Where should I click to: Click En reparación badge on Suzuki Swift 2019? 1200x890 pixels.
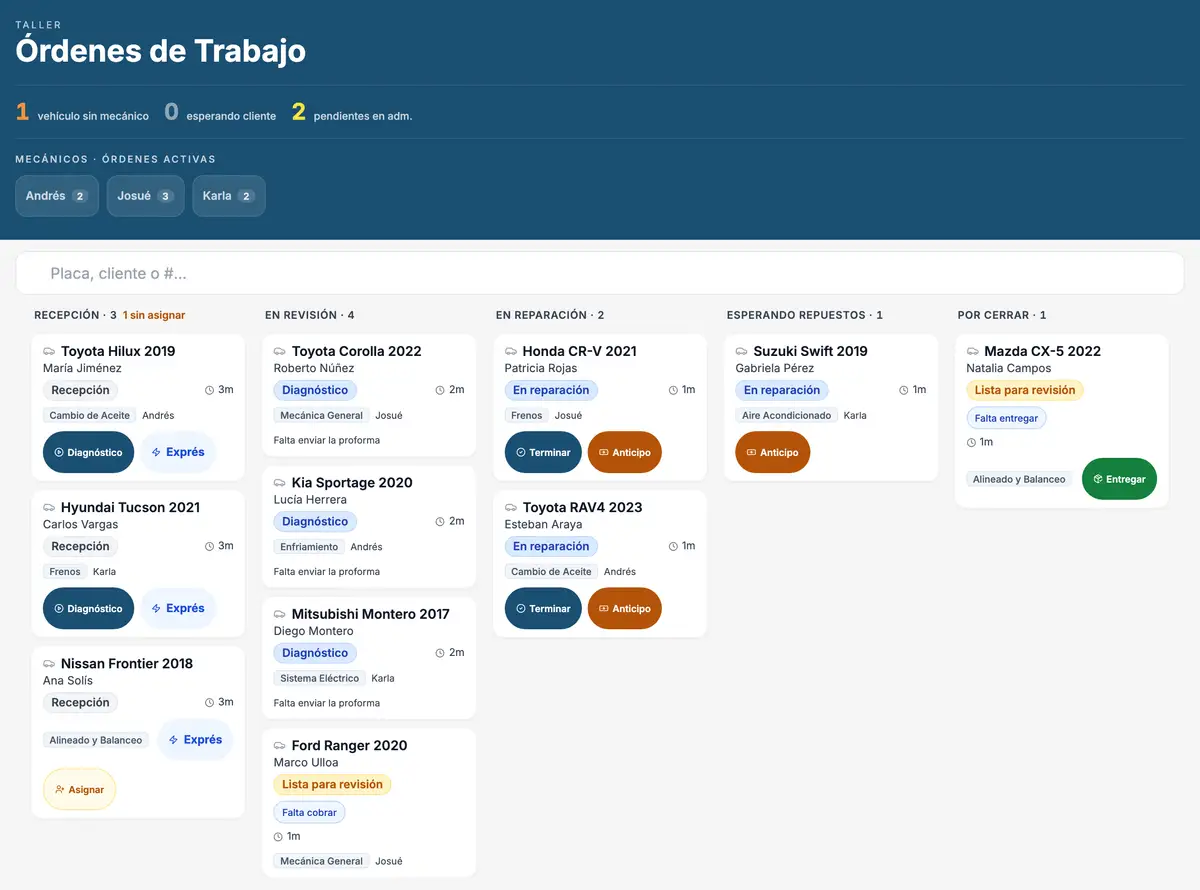[x=782, y=390]
